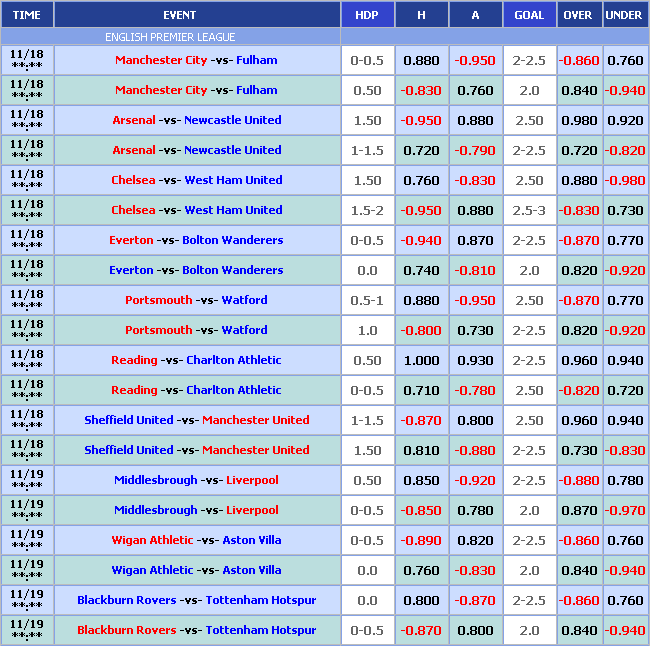Screen dimensions: 650x646
Task: Click Bolton Wanderers in the 0.0 handicap row
Action: click(x=232, y=270)
